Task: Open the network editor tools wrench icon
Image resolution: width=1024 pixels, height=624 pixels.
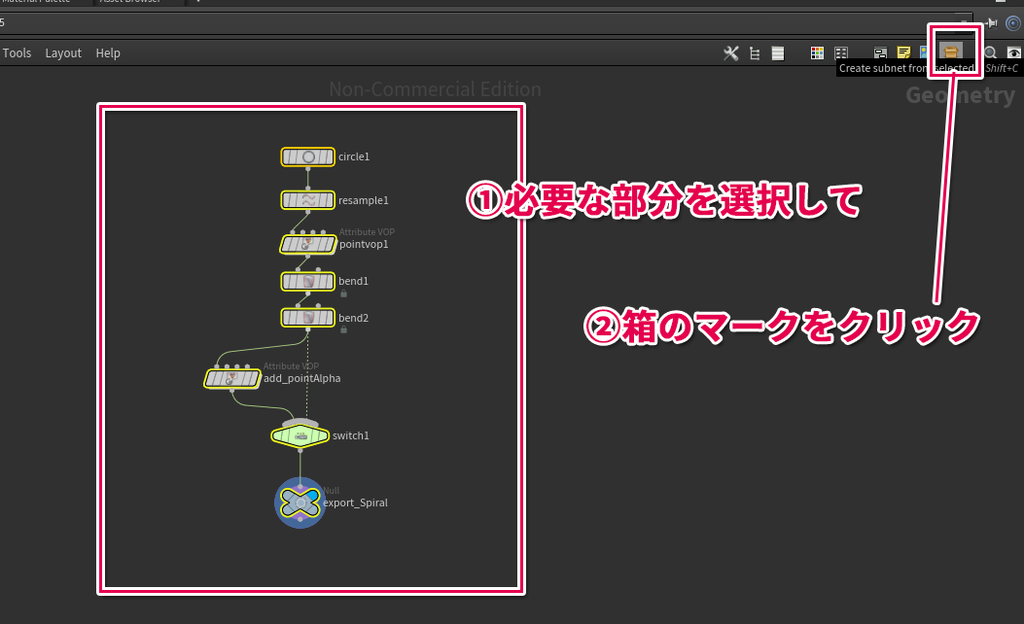Action: (x=731, y=53)
